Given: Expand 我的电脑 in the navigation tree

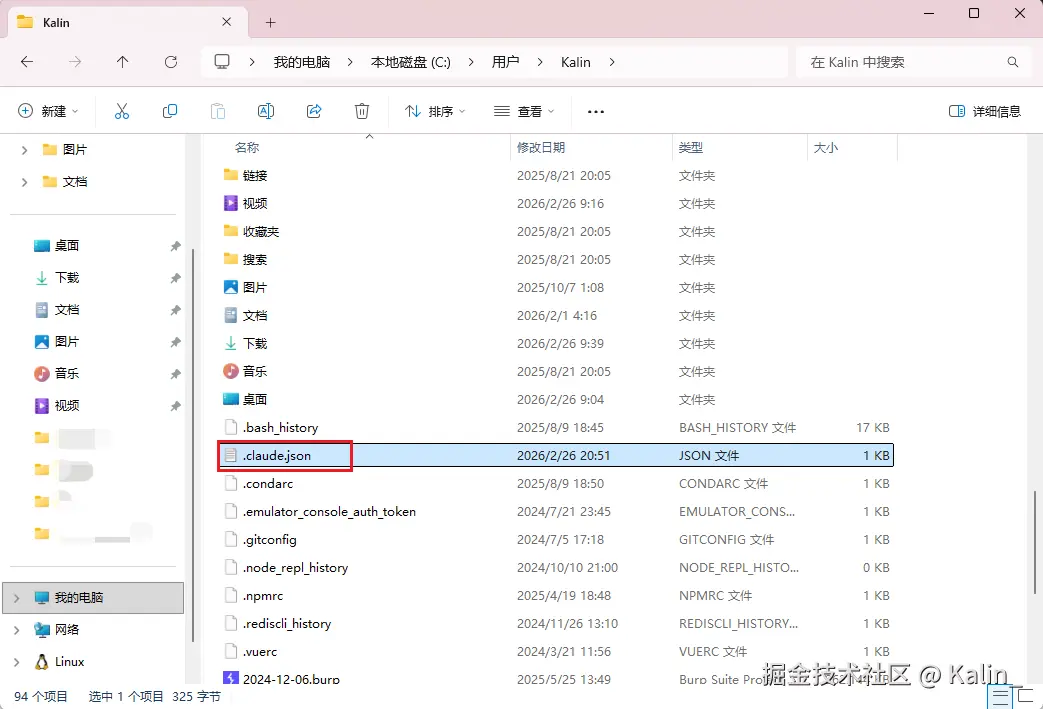Looking at the screenshot, I should (x=17, y=598).
